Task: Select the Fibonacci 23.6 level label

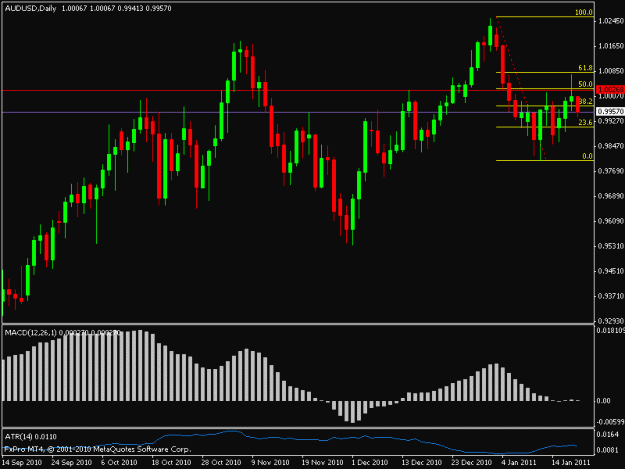Action: tap(585, 122)
